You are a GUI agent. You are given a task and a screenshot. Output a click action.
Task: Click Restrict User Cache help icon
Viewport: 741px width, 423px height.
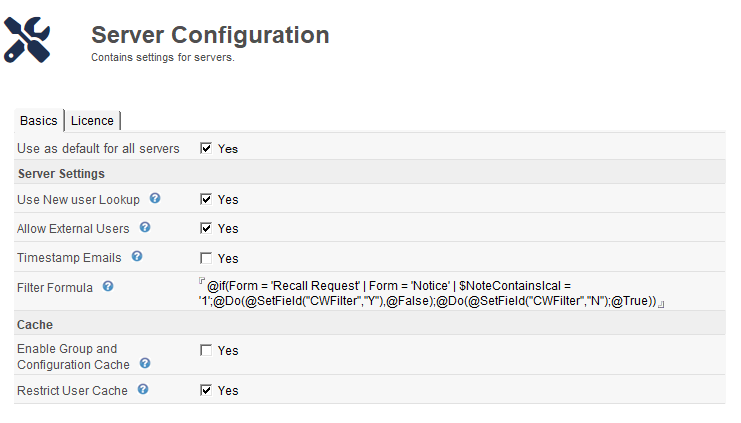pyautogui.click(x=143, y=389)
